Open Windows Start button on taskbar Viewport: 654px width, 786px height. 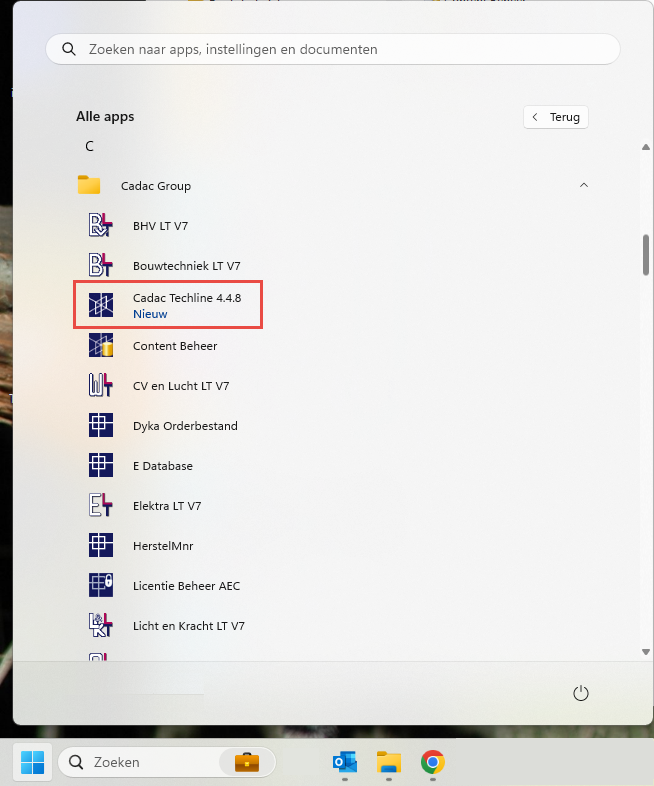click(33, 762)
